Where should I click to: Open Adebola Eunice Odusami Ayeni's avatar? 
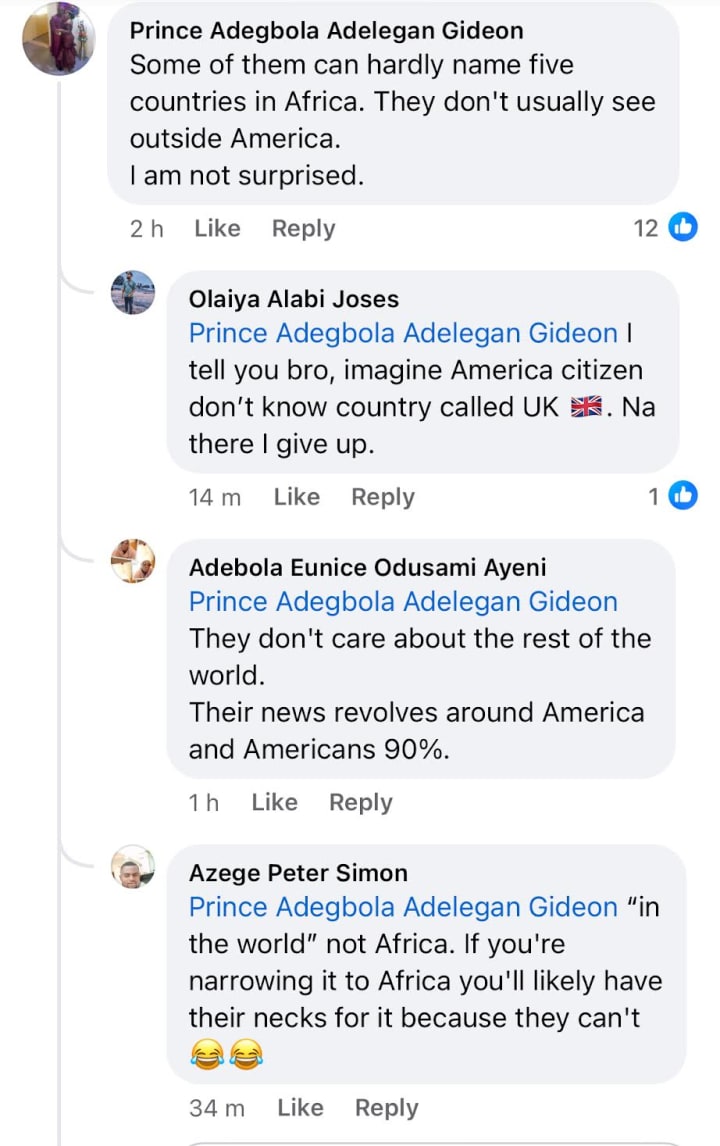click(x=133, y=561)
